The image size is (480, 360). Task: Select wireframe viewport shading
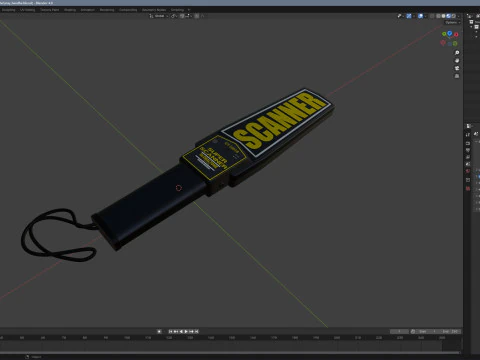[439, 16]
